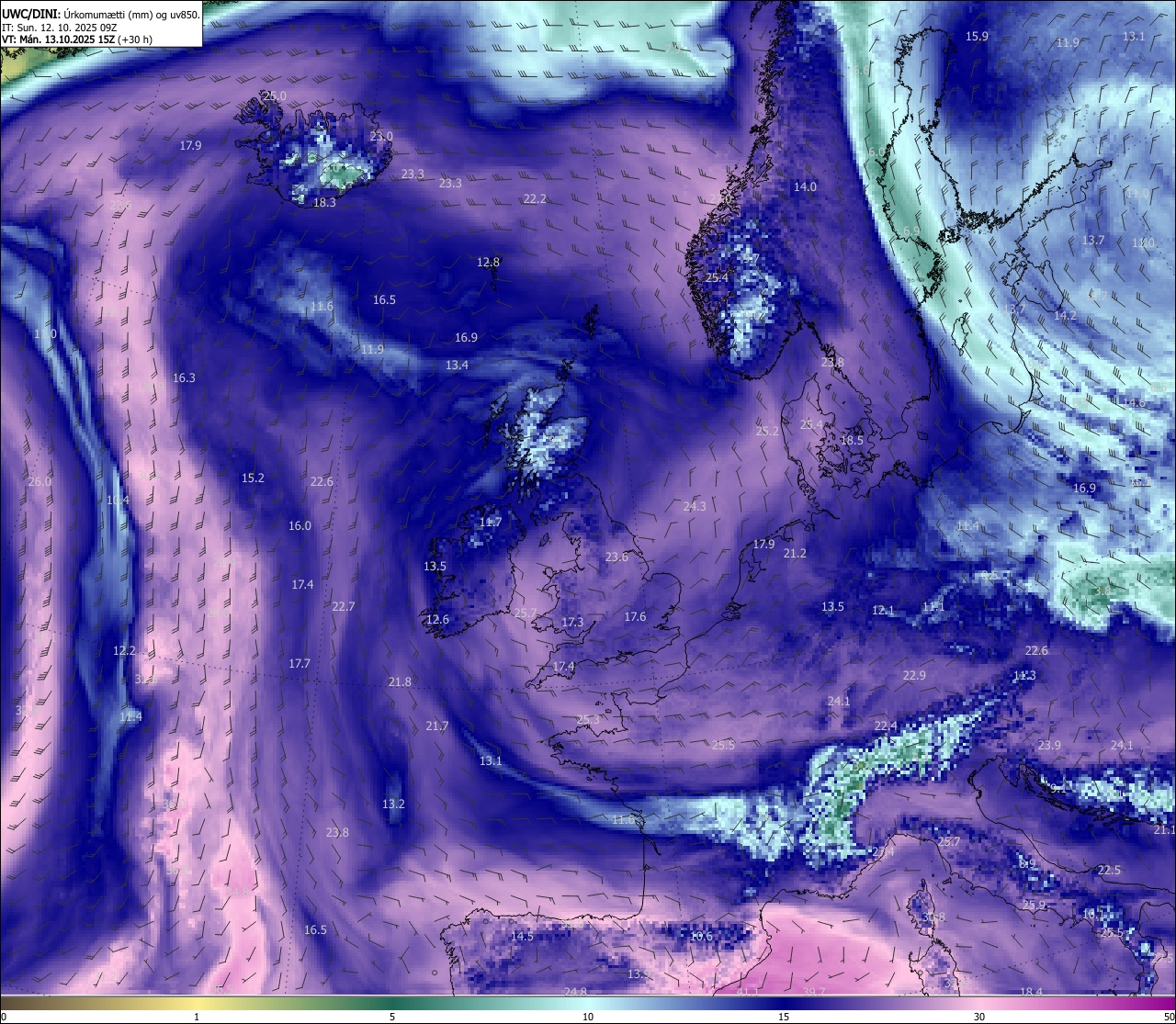Select the 12.2 value label
The height and width of the screenshot is (1024, 1176).
point(124,650)
